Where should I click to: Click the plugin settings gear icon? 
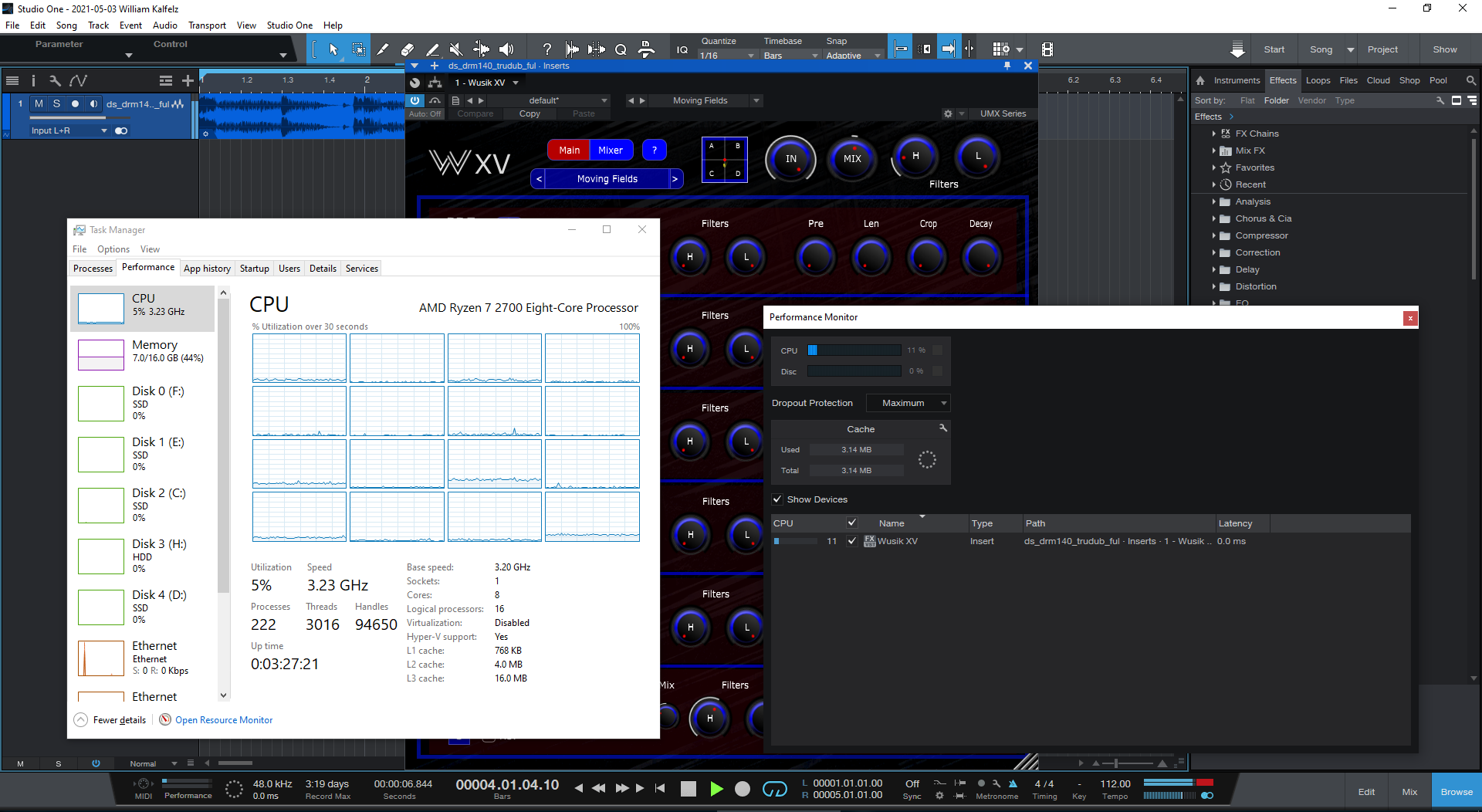[x=948, y=113]
